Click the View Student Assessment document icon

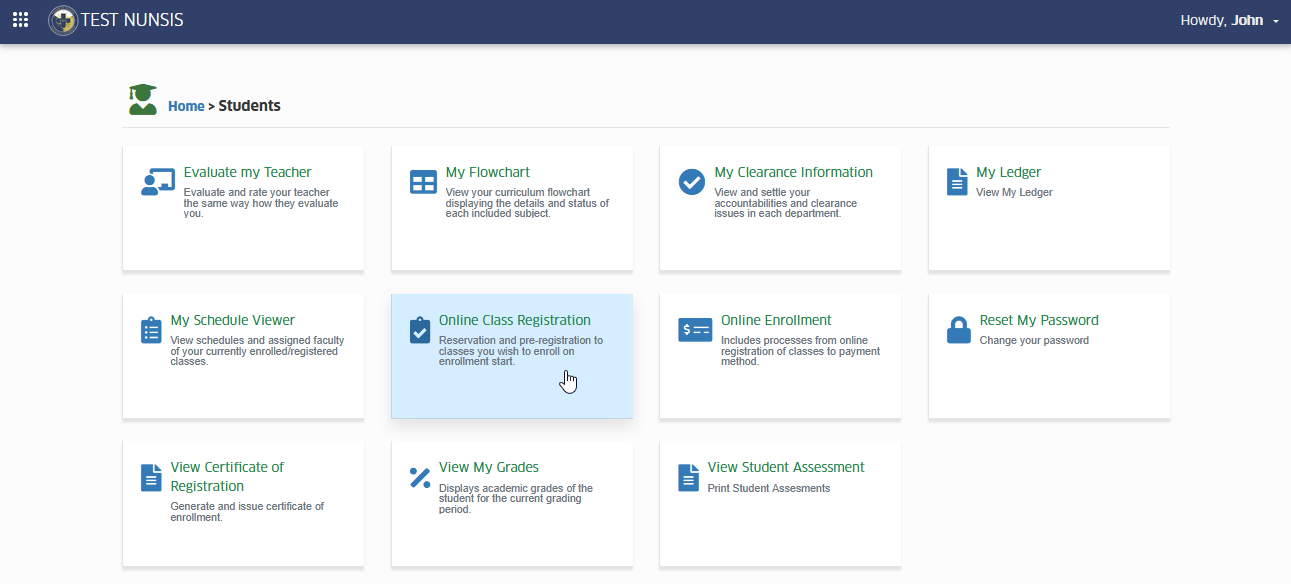(x=688, y=477)
